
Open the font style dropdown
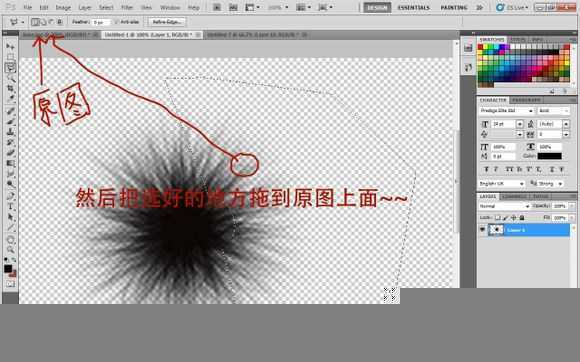(553, 111)
